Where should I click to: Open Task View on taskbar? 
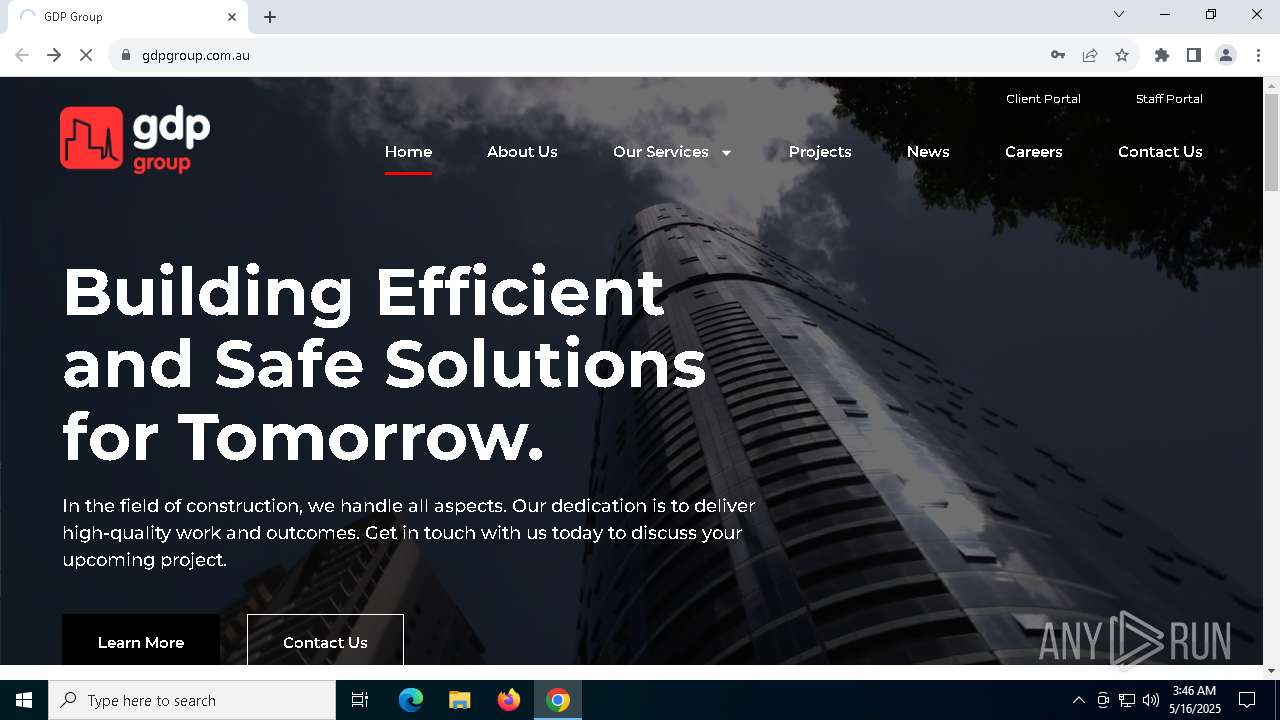(360, 700)
